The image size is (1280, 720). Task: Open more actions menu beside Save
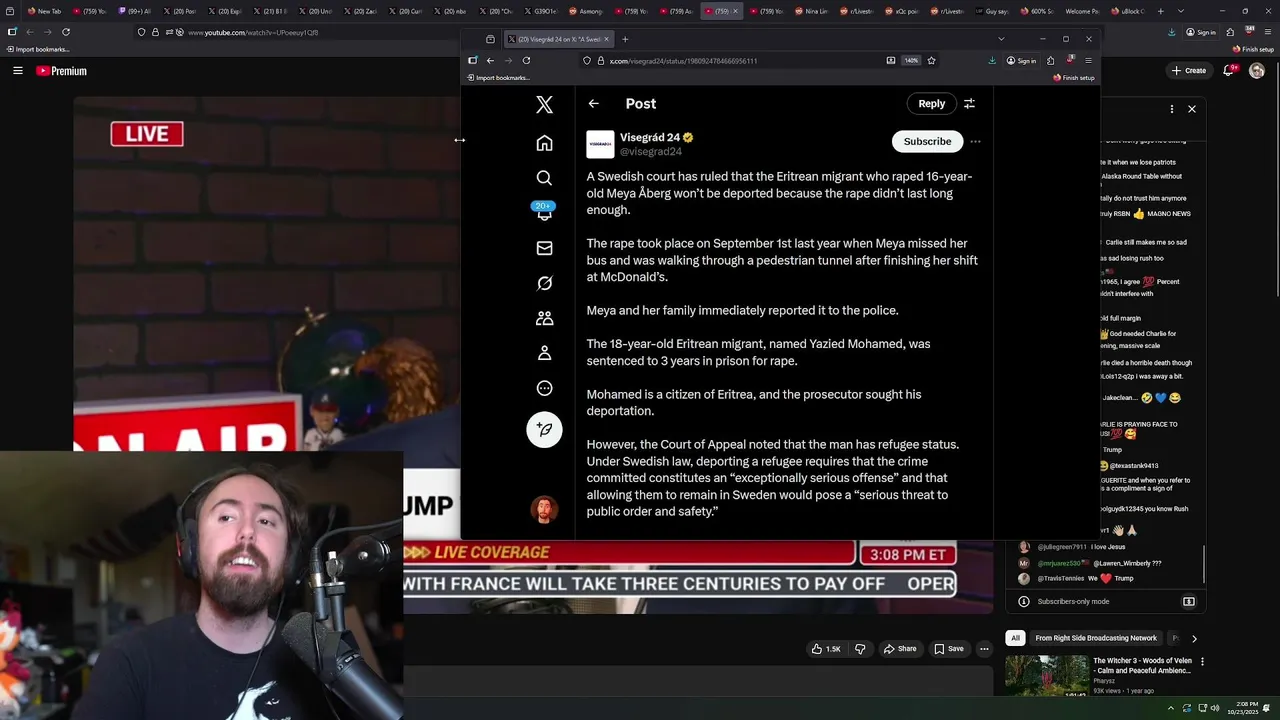(984, 649)
